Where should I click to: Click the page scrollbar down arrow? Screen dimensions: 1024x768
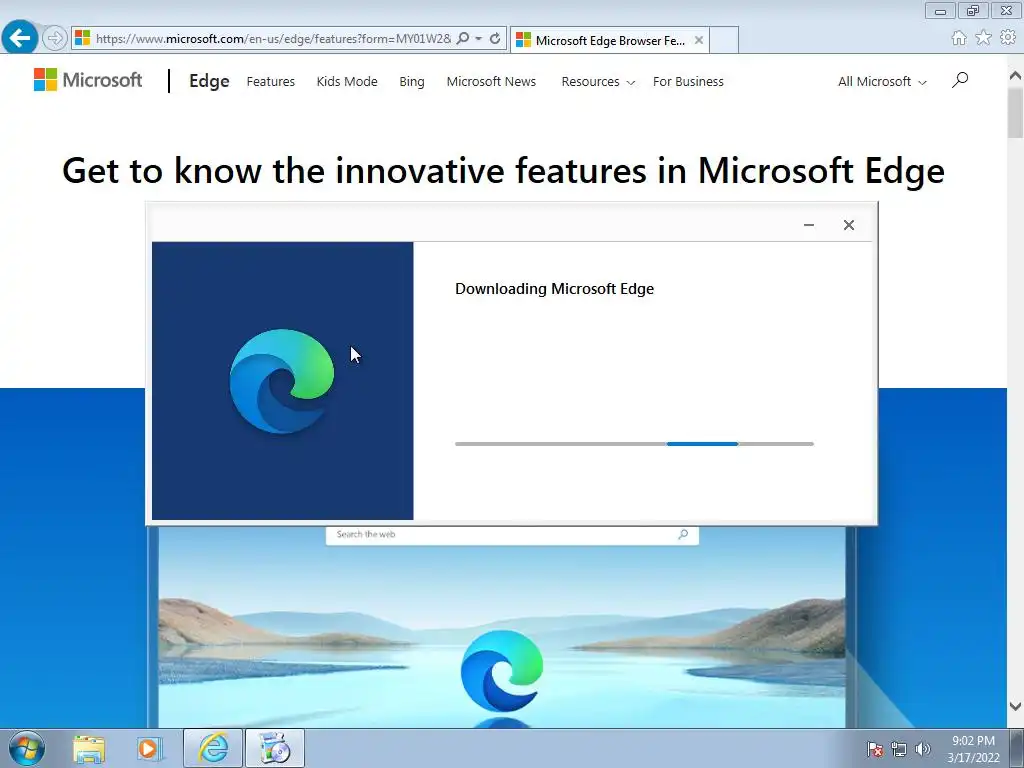coord(1016,707)
